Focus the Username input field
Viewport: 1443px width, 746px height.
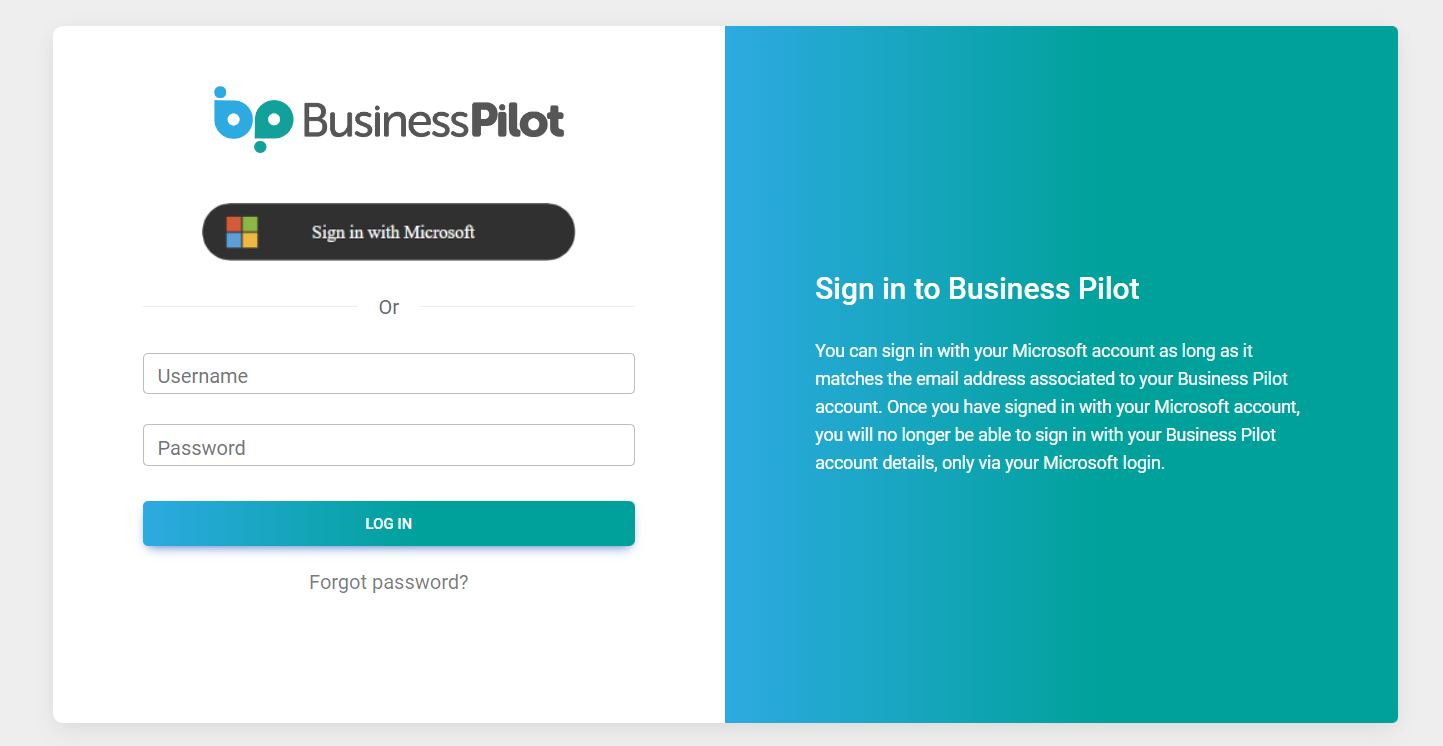(x=389, y=373)
